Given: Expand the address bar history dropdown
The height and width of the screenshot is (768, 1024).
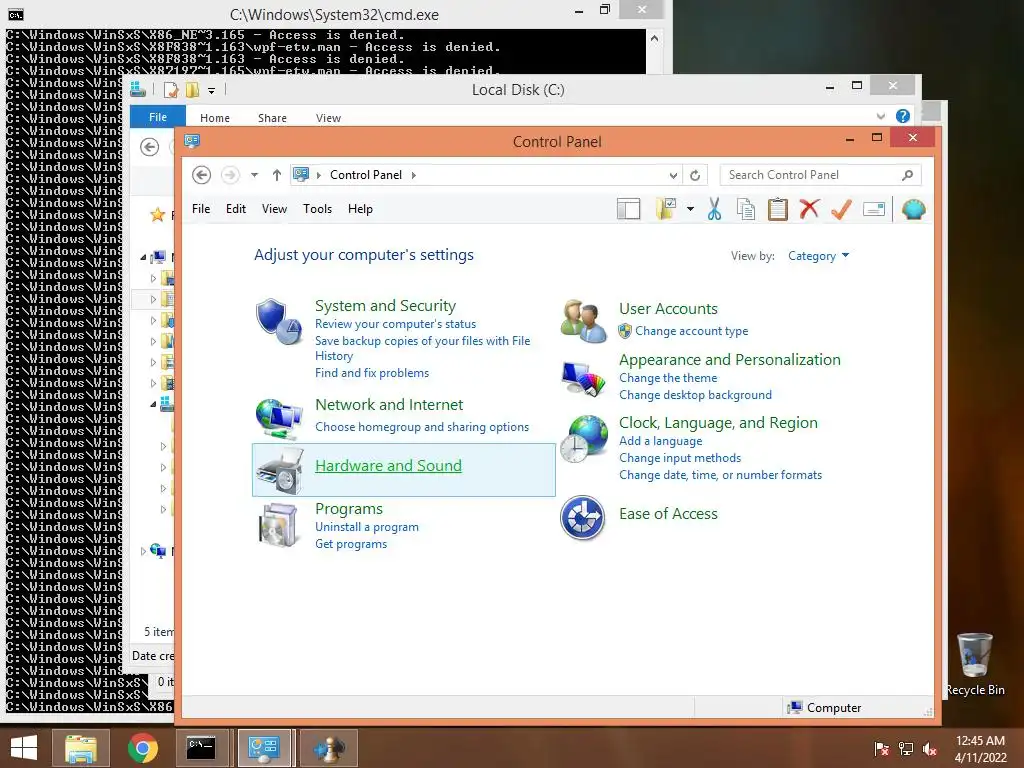Looking at the screenshot, I should point(673,175).
